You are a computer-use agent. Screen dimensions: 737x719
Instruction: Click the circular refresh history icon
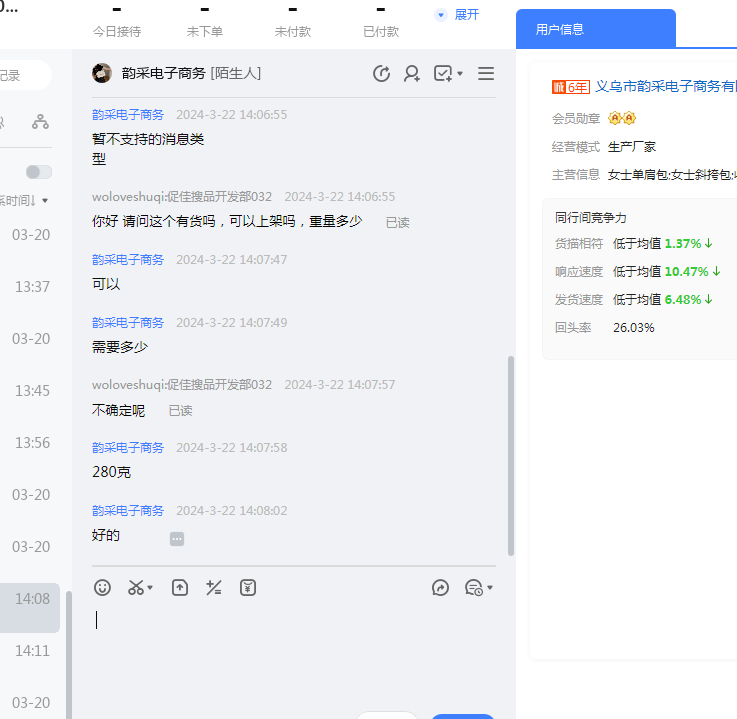click(381, 73)
